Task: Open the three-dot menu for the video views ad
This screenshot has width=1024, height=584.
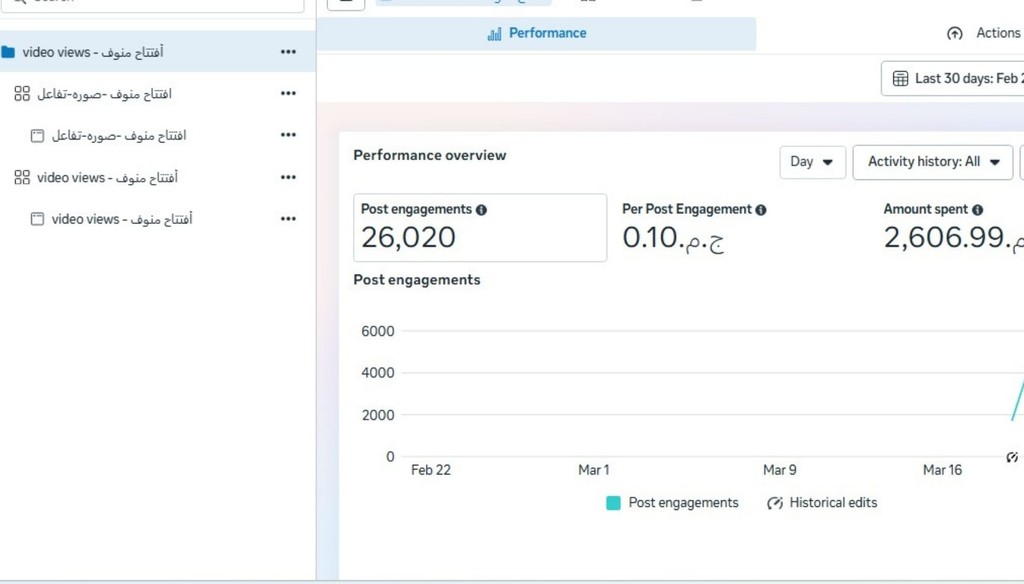Action: (x=288, y=219)
